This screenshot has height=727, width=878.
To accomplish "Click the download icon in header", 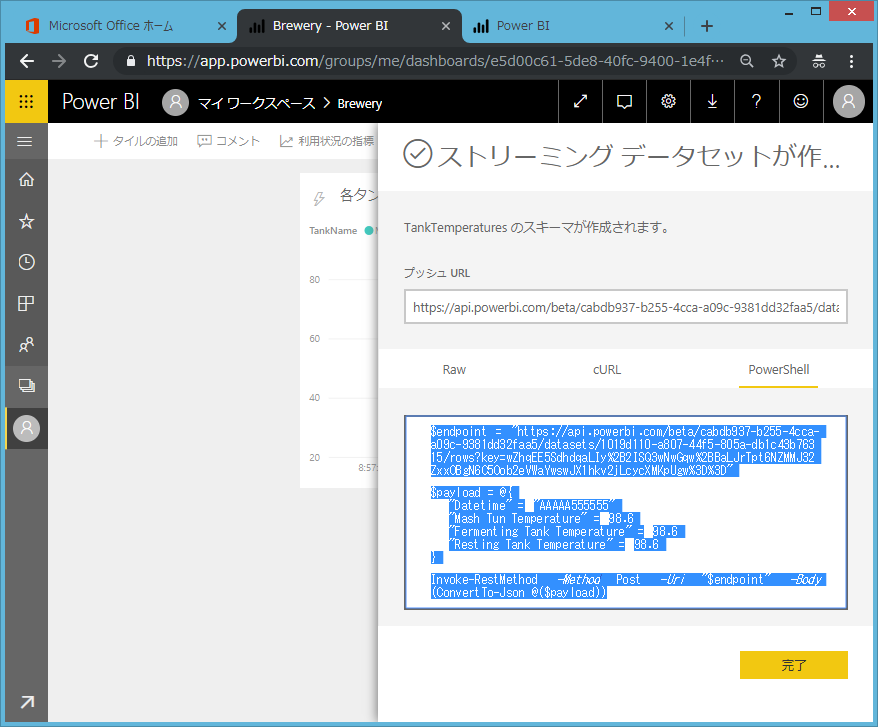I will (x=712, y=101).
